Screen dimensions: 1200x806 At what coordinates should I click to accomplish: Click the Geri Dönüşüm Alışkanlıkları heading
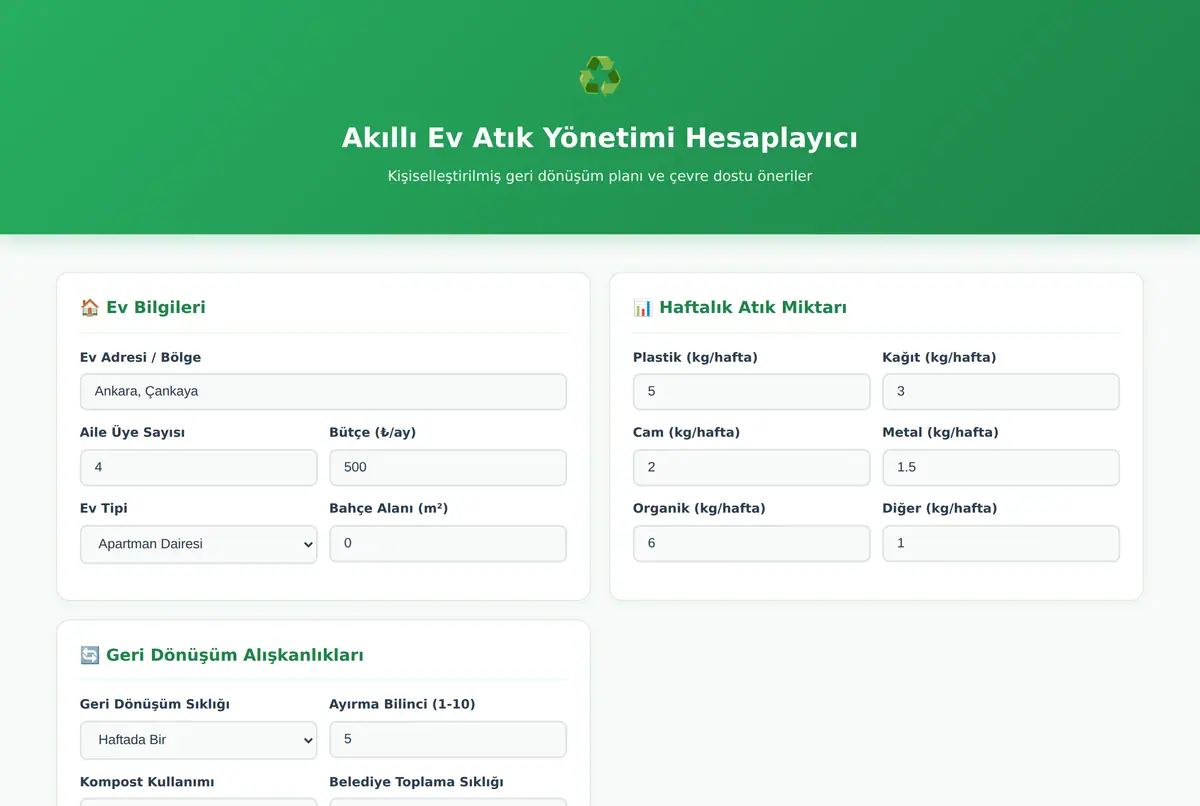[x=222, y=655]
